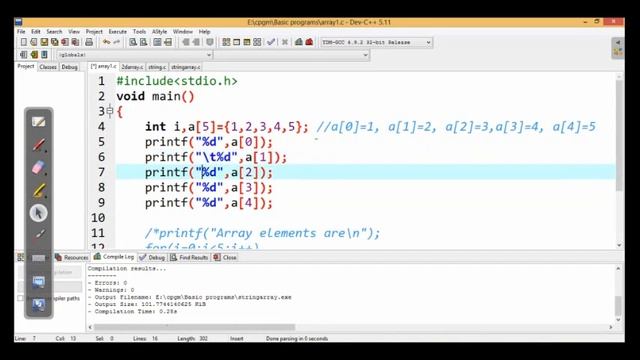
Task: Open the AStyle menu
Action: (x=159, y=31)
